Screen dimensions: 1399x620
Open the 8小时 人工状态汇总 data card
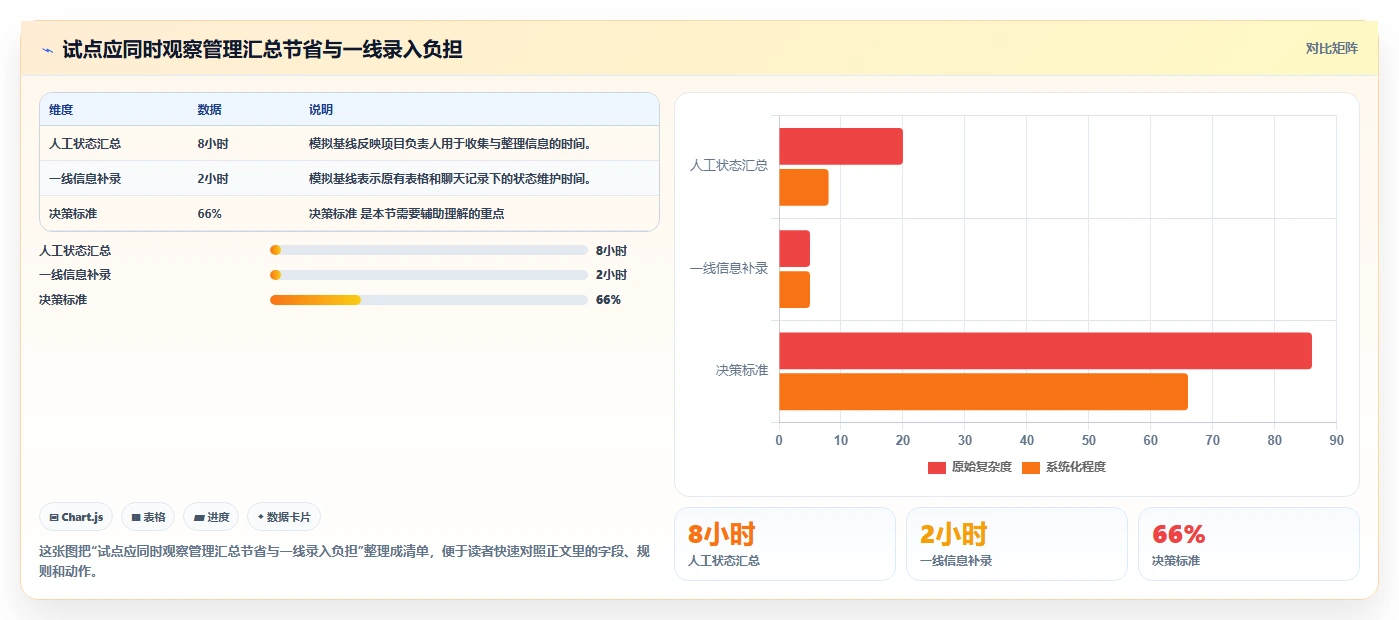[785, 544]
